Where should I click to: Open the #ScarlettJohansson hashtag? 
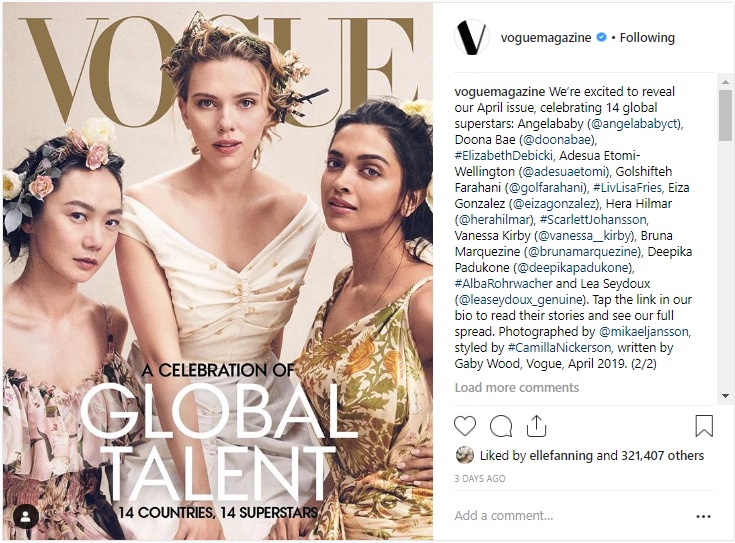[x=593, y=219]
